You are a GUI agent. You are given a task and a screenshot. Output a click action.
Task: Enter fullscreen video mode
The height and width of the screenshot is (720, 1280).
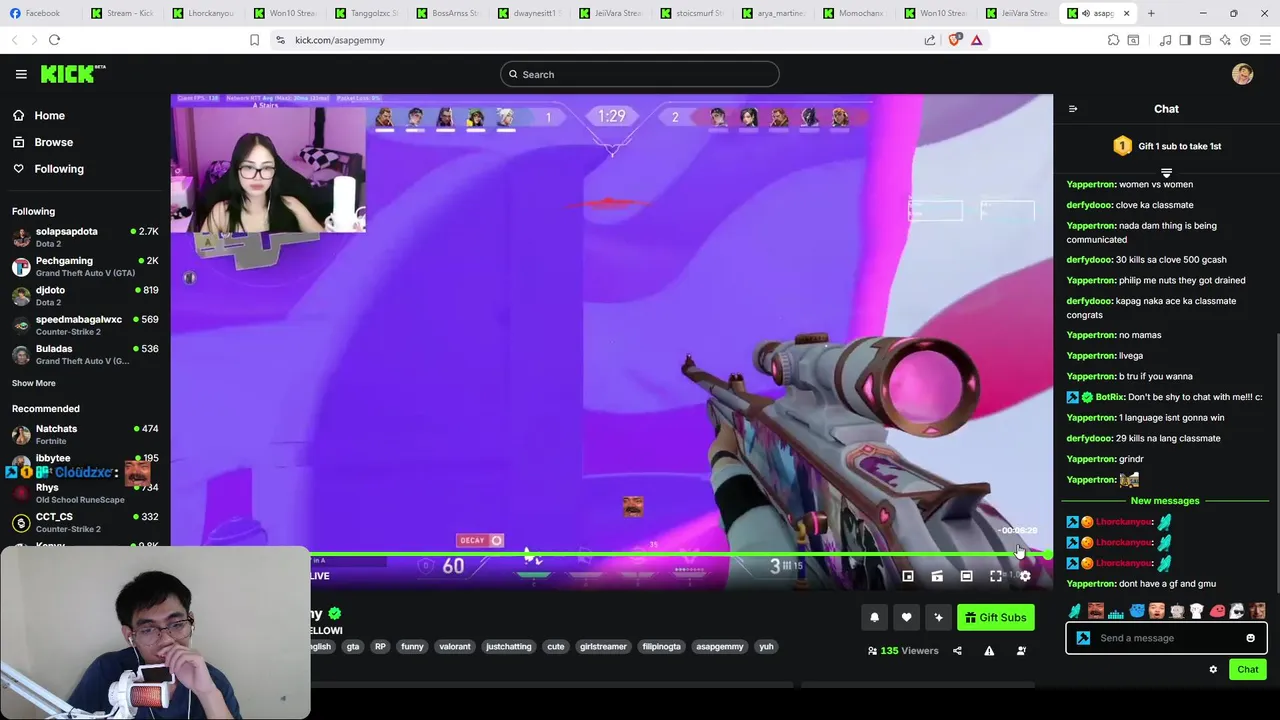[x=996, y=576]
